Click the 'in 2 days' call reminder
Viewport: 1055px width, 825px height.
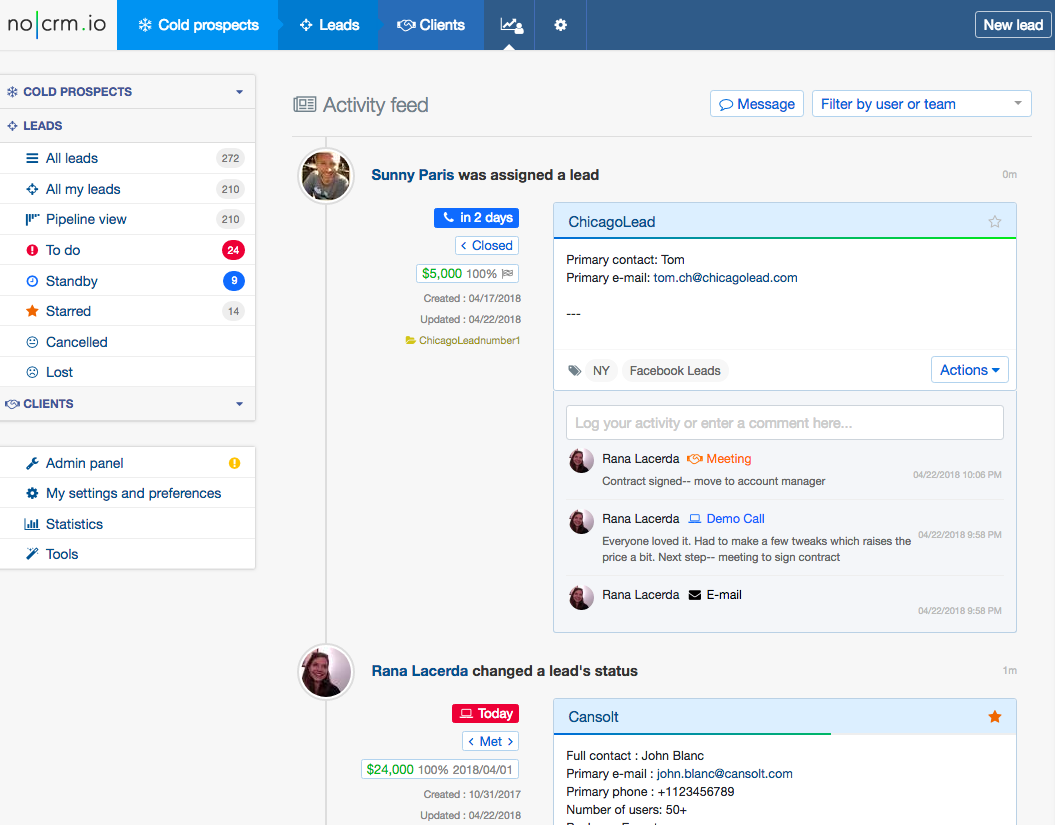click(x=476, y=217)
